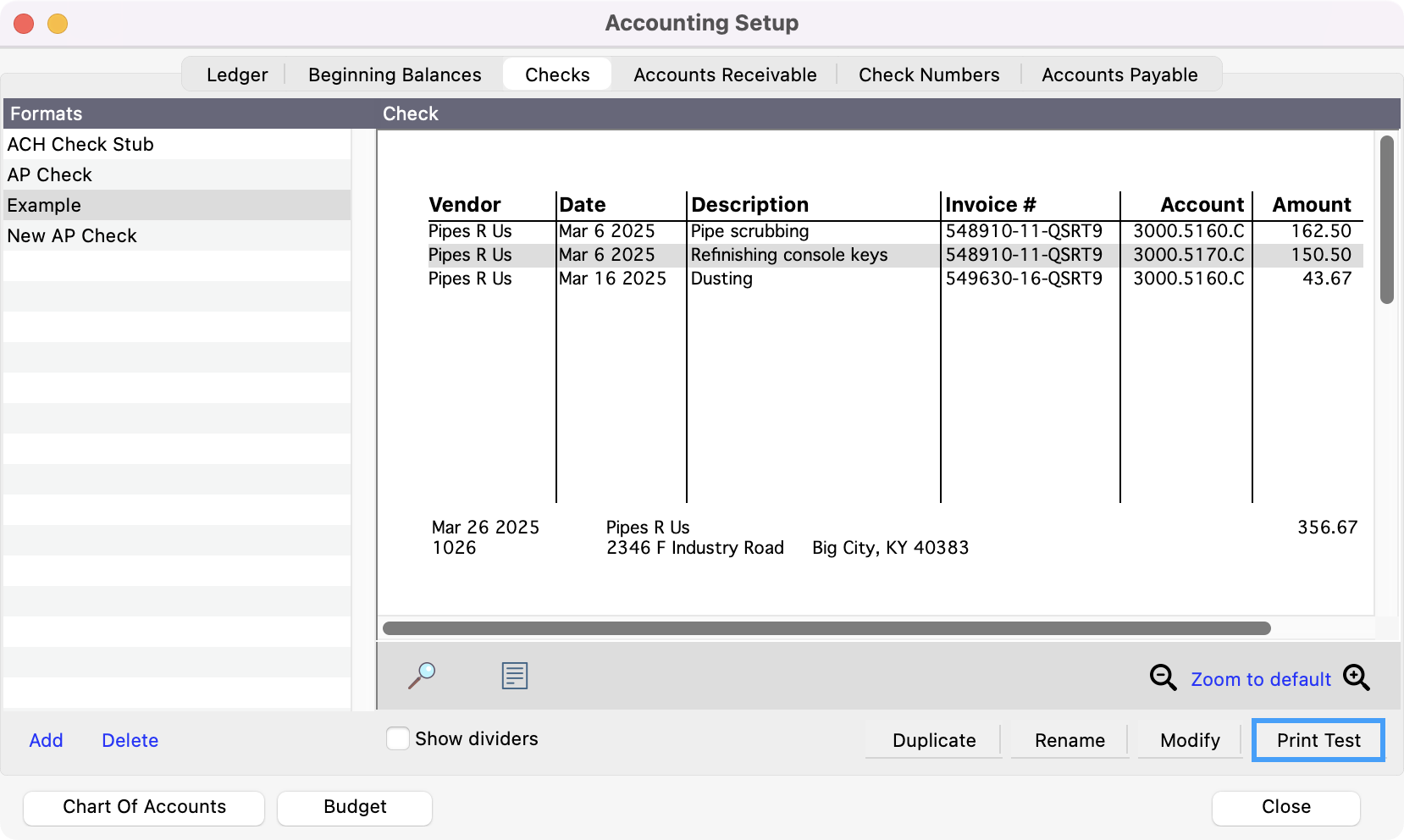The height and width of the screenshot is (840, 1404).
Task: Click the horizontal scrollbar under check preview
Action: (x=826, y=628)
